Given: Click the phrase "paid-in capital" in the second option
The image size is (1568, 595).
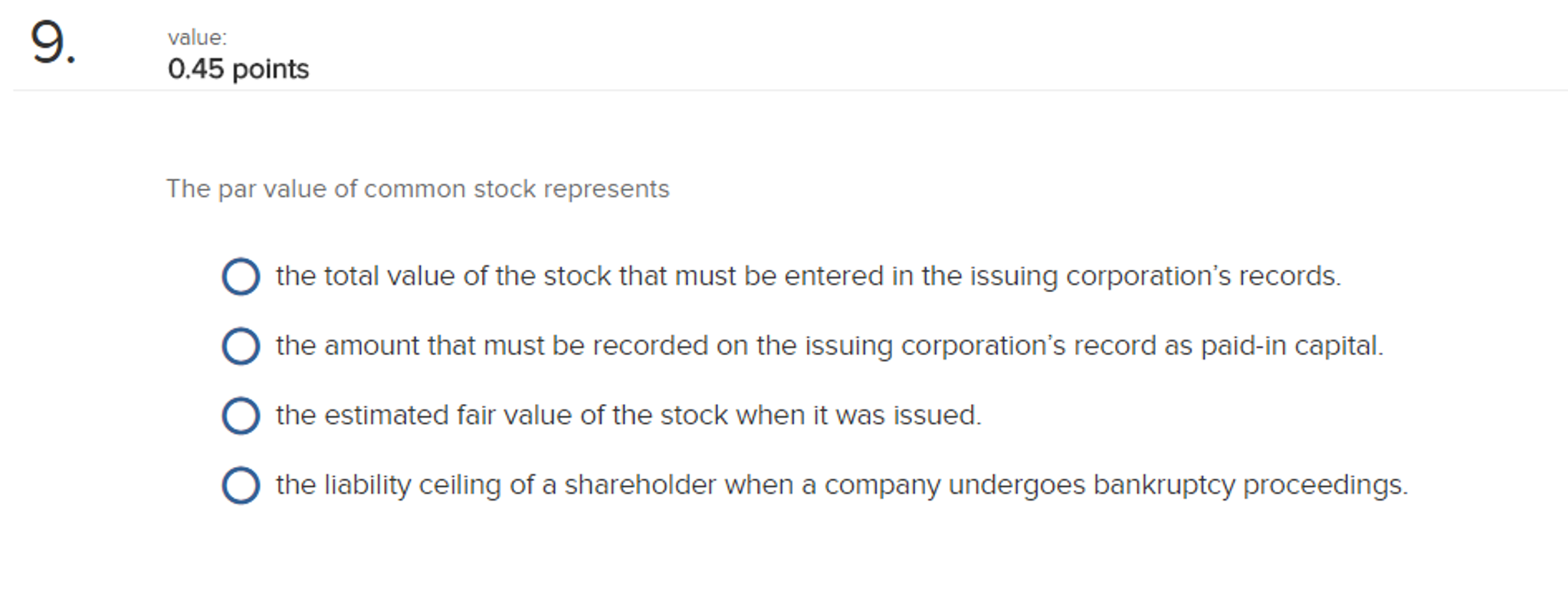Looking at the screenshot, I should tap(1291, 346).
